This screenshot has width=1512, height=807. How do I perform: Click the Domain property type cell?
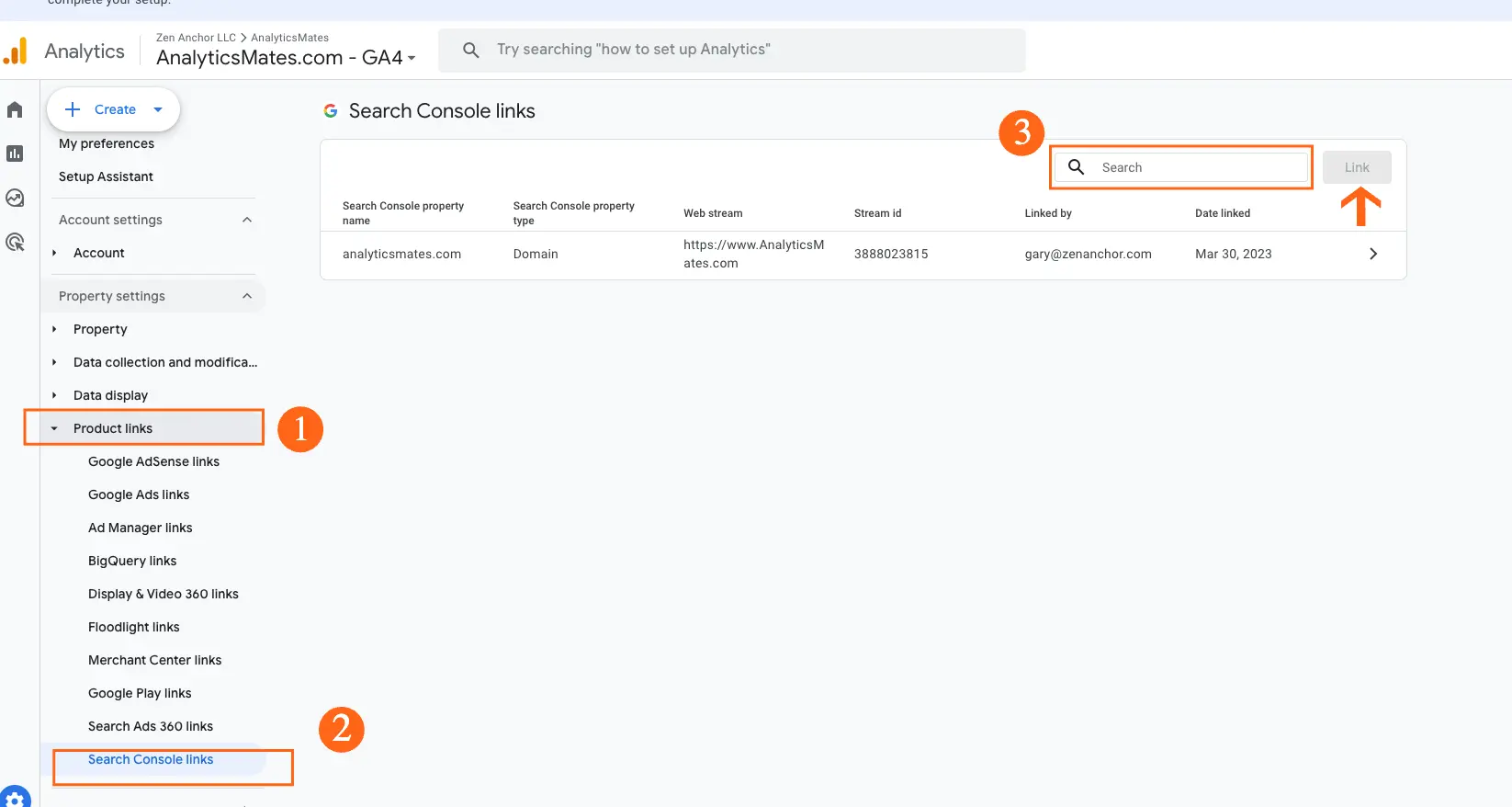tap(536, 254)
